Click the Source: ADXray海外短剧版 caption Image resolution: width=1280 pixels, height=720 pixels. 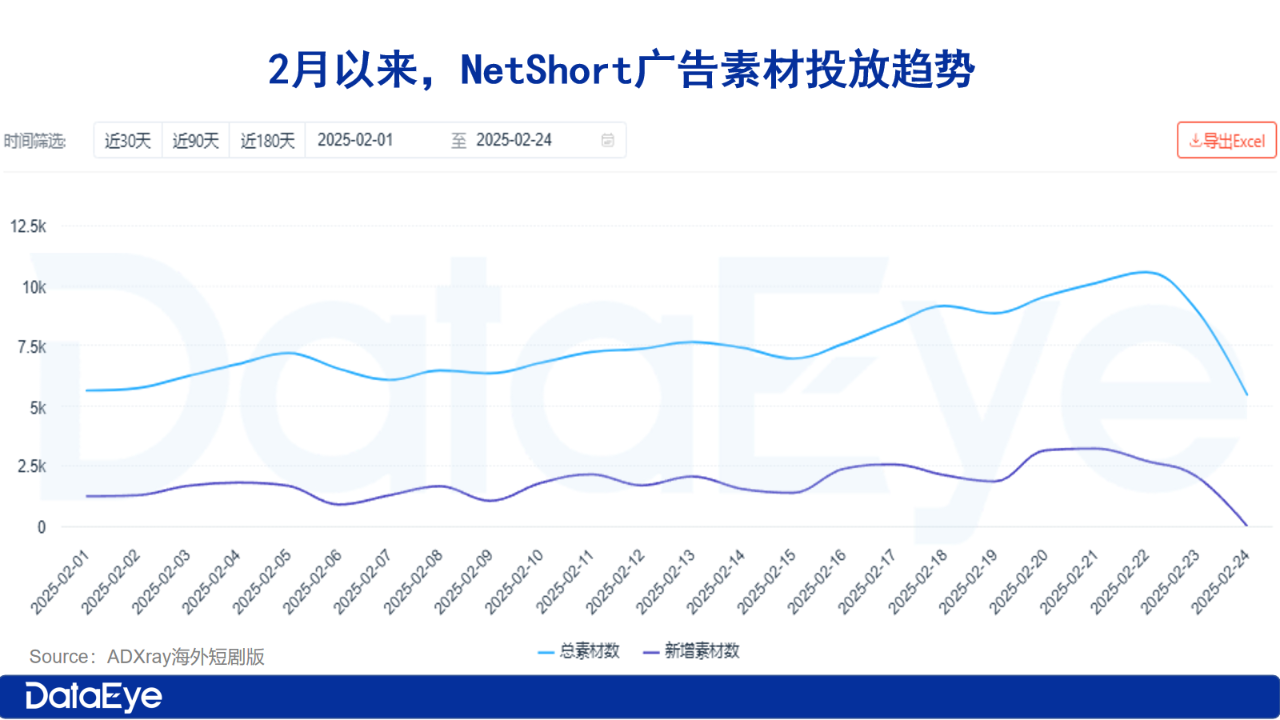(147, 656)
